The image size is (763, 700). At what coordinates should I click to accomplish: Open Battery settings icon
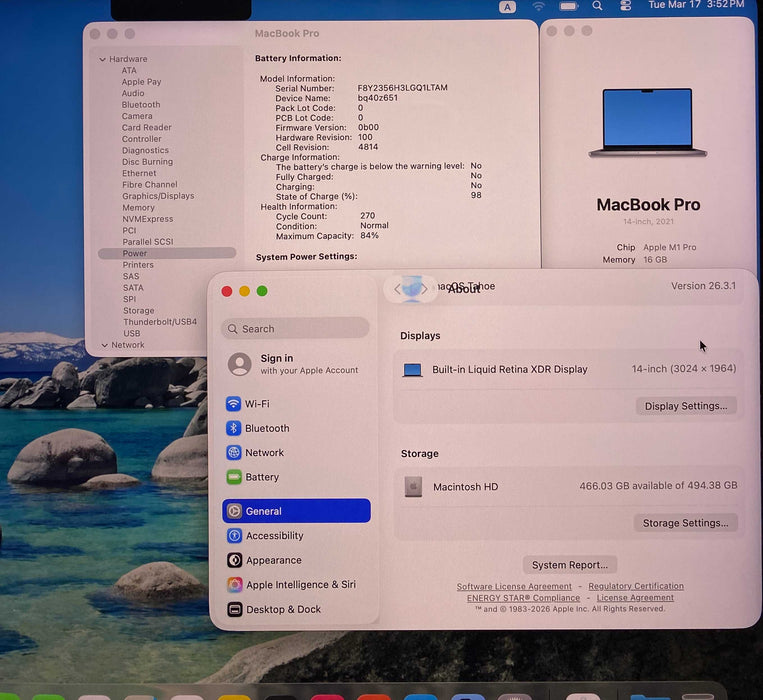234,477
